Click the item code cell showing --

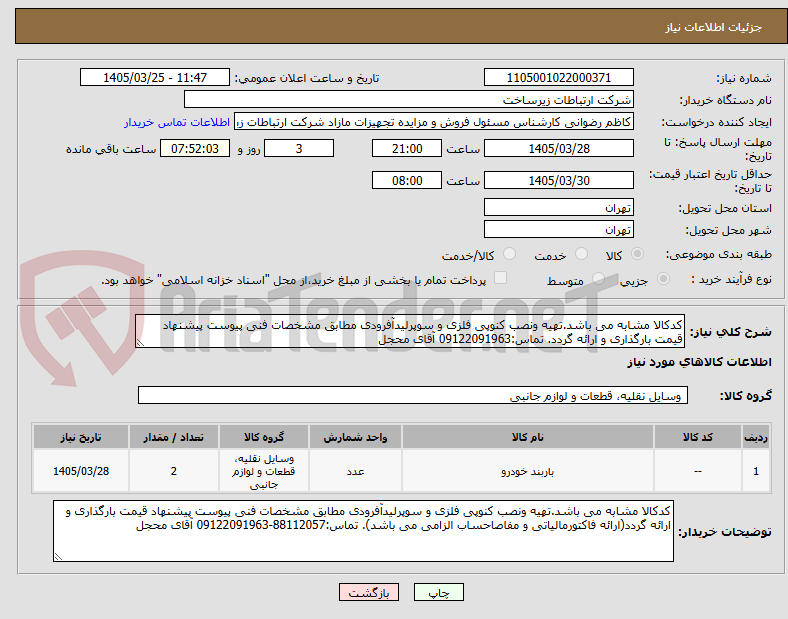pyautogui.click(x=698, y=471)
